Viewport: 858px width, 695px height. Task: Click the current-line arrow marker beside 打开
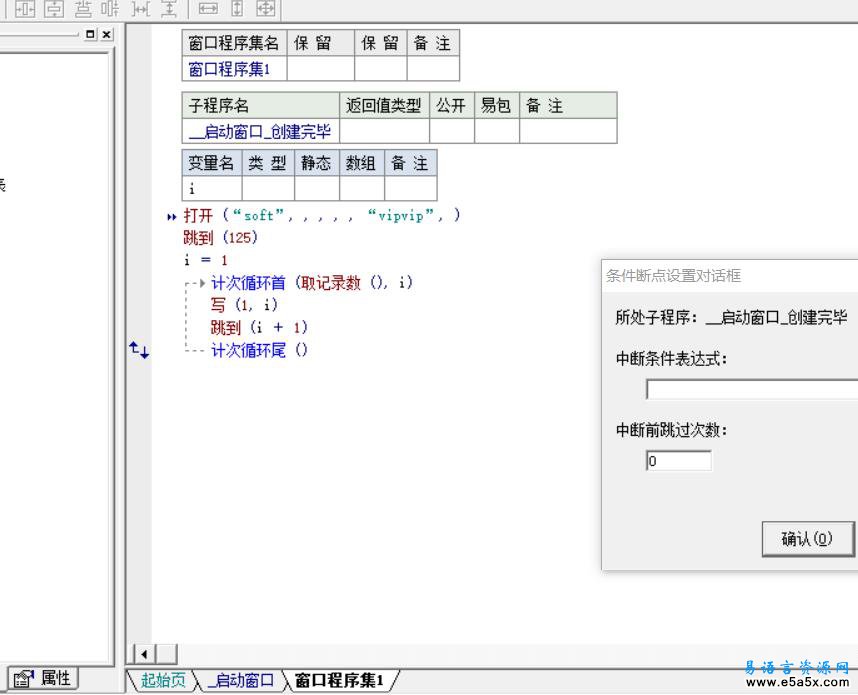coord(171,217)
